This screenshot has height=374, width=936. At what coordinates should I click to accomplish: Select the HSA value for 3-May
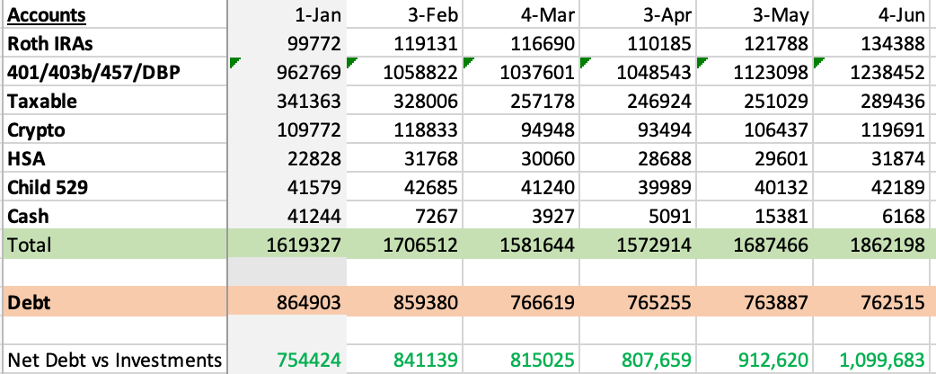tap(754, 158)
